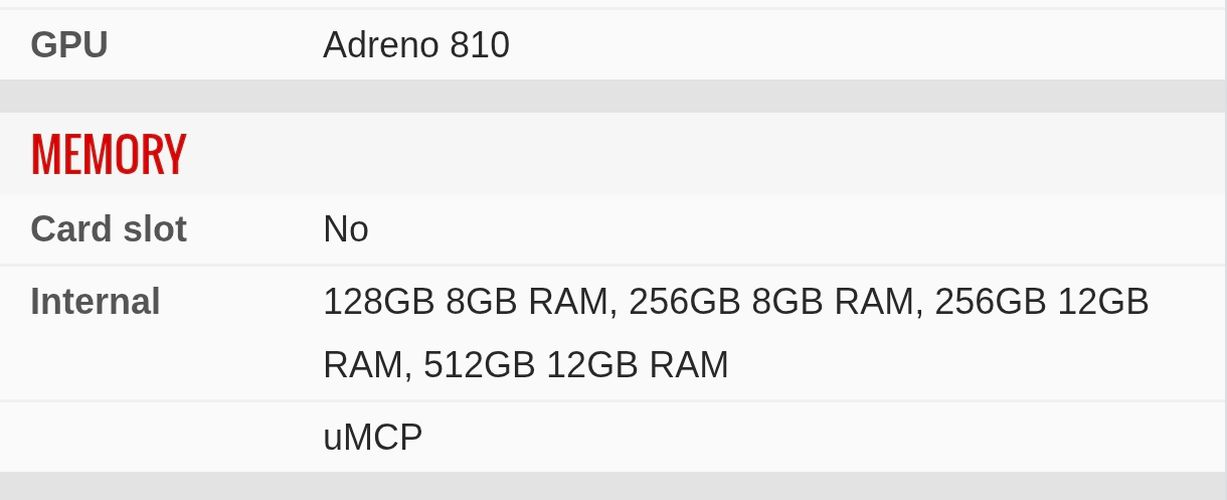Select the Adreno 810 value text
The image size is (1227, 500).
[416, 45]
